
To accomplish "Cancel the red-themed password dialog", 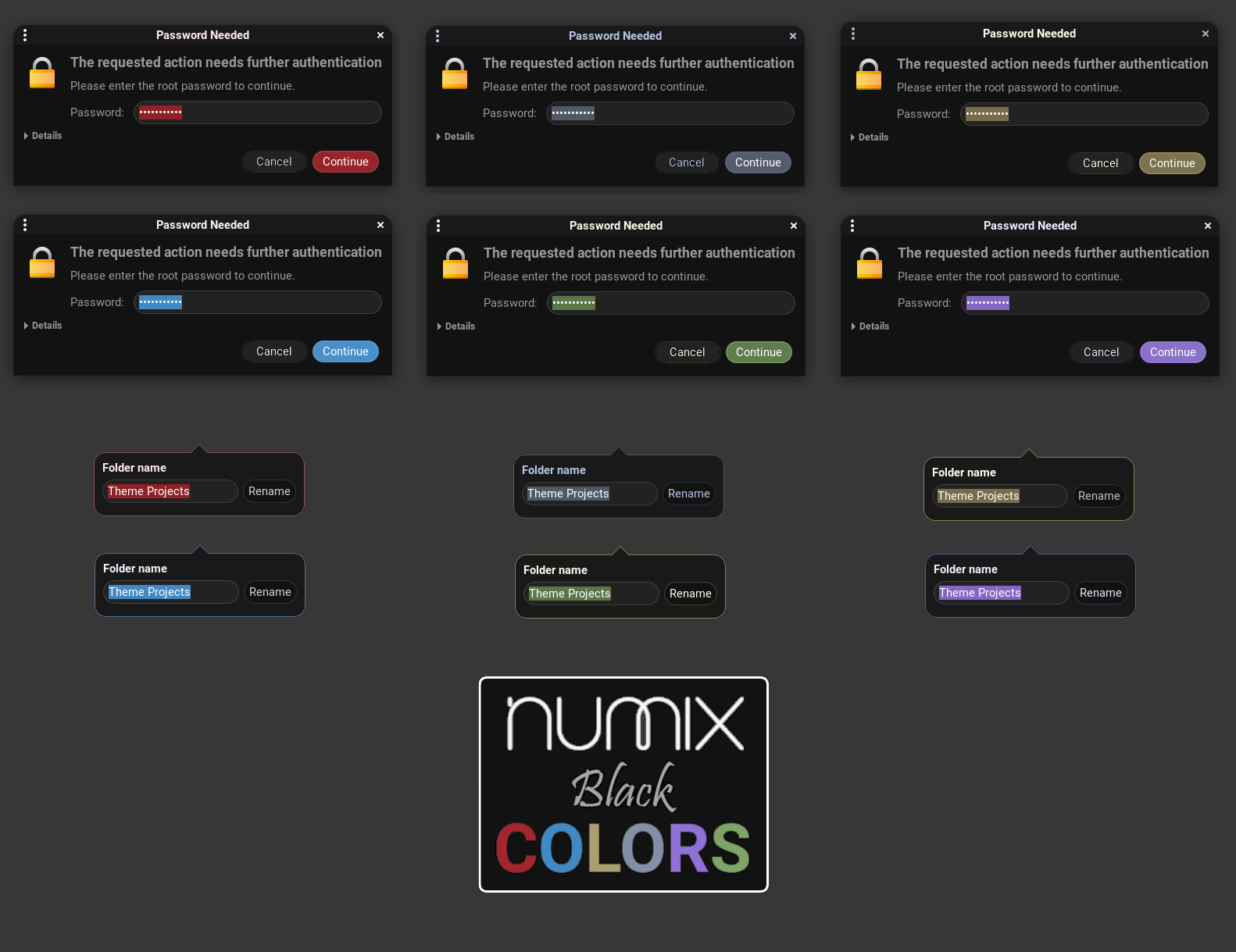I will pos(274,162).
